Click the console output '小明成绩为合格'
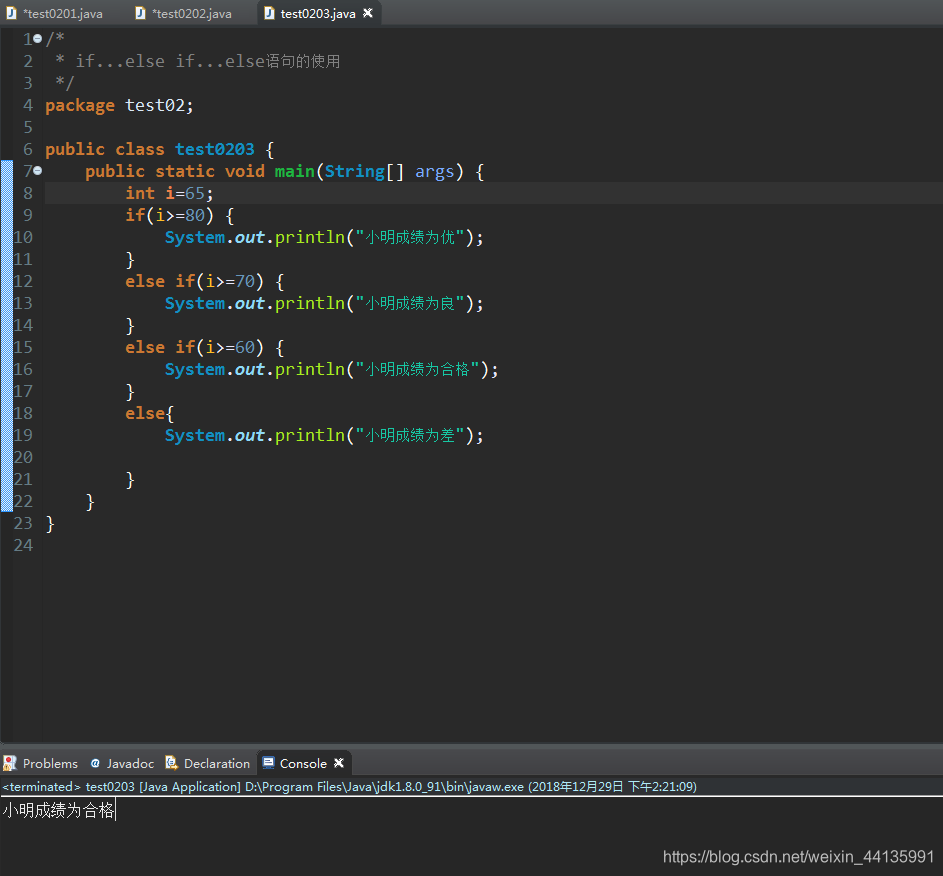This screenshot has height=876, width=943. coord(58,810)
